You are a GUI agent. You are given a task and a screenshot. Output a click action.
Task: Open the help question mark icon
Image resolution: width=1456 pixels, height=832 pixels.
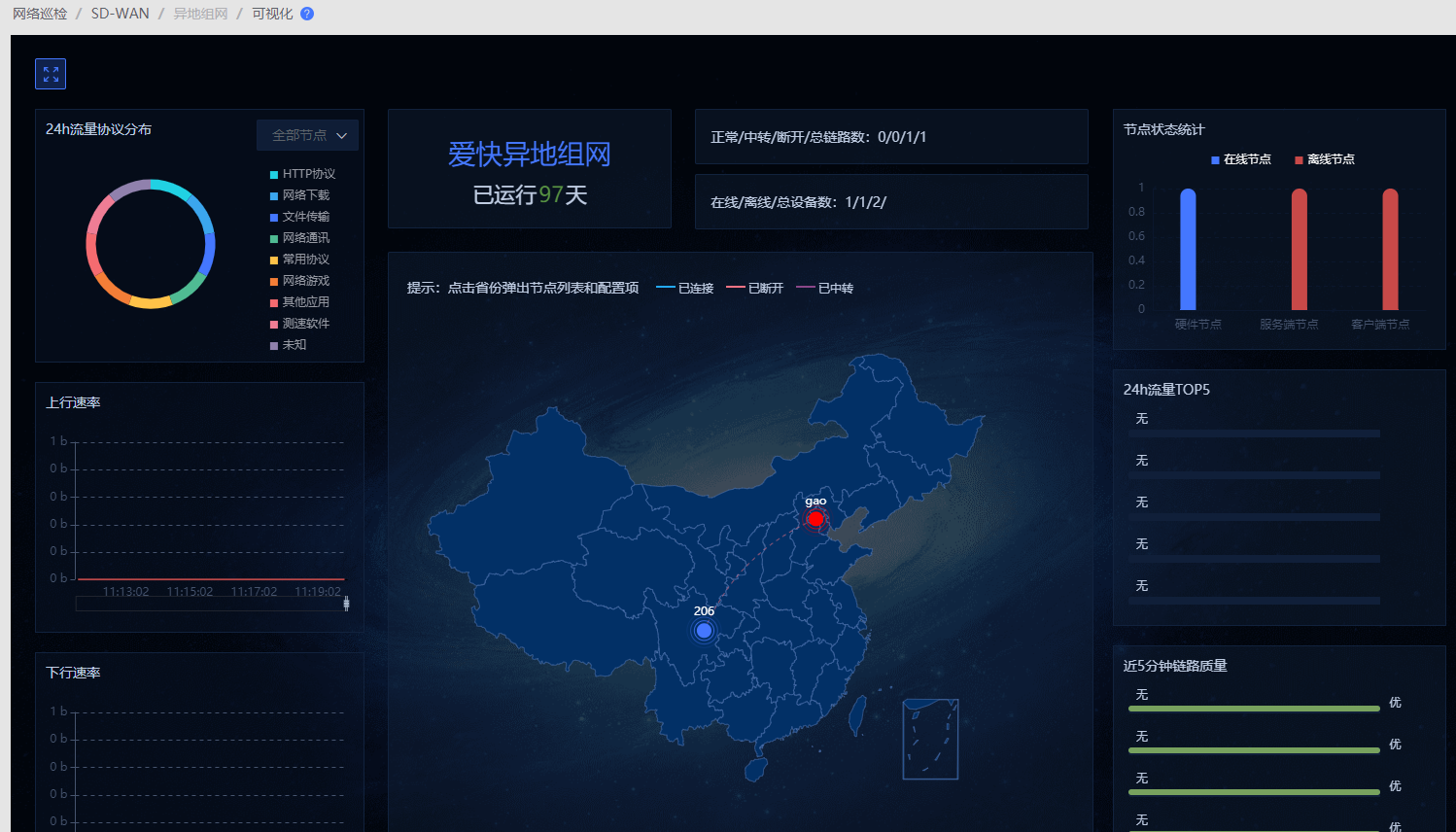tap(307, 14)
